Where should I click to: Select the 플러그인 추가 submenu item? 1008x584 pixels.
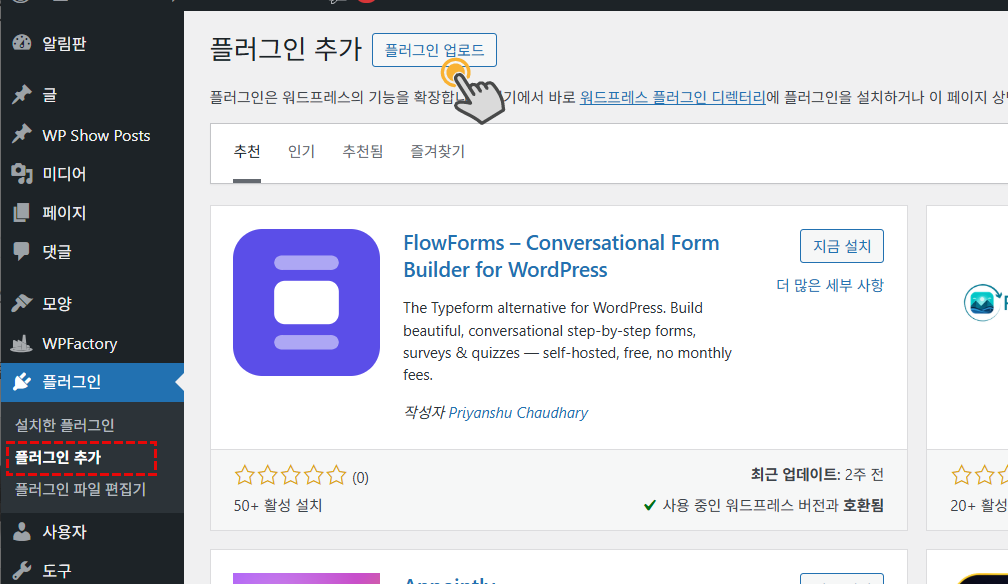point(58,457)
